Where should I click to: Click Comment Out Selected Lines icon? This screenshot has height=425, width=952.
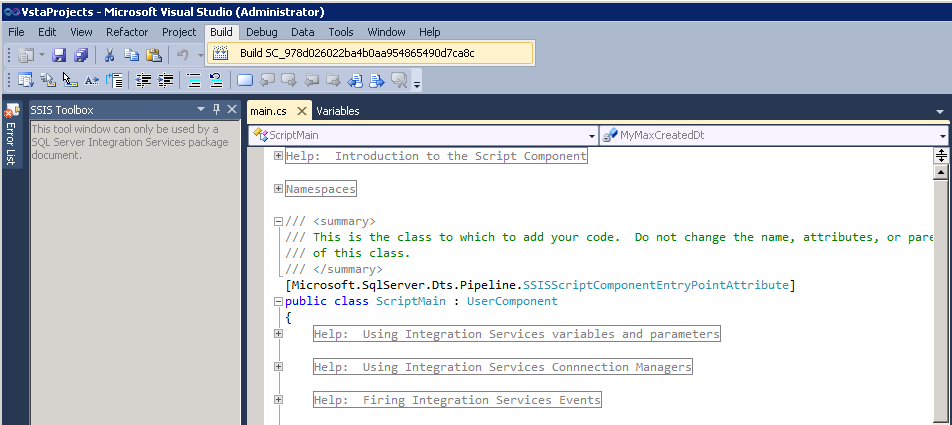pos(192,81)
